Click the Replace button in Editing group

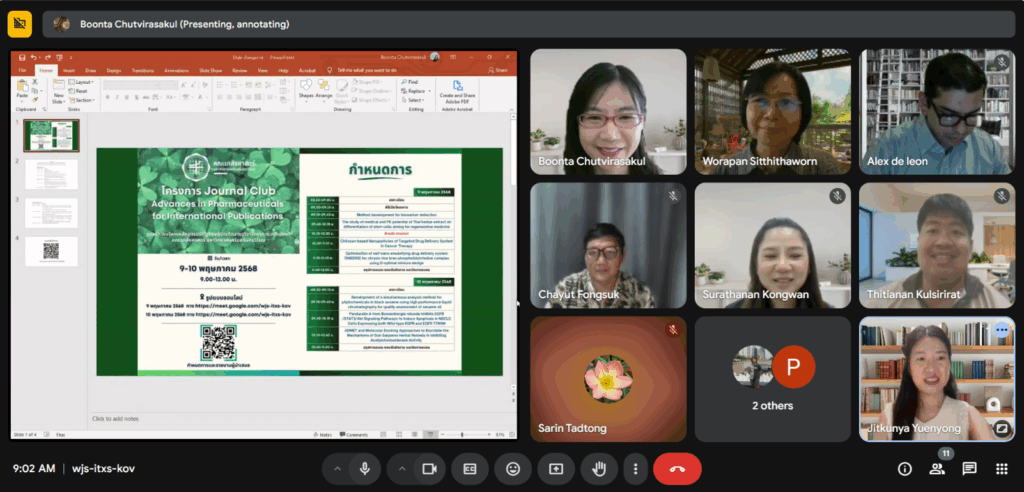click(x=414, y=91)
